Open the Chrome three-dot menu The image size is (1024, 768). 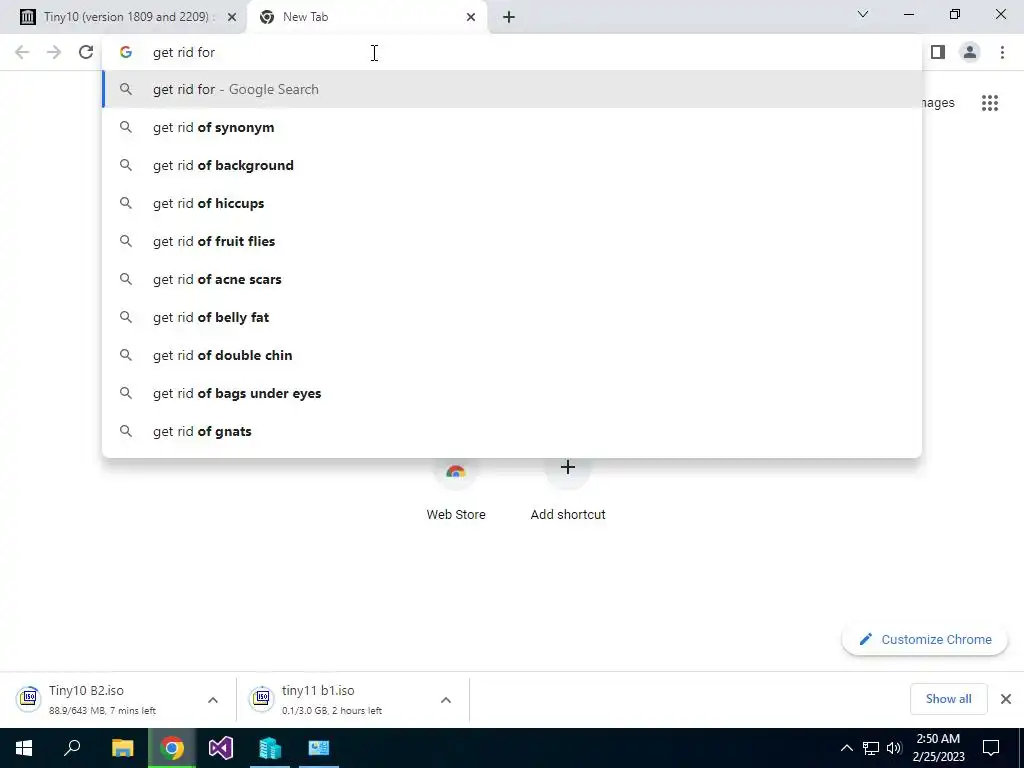[x=1002, y=52]
